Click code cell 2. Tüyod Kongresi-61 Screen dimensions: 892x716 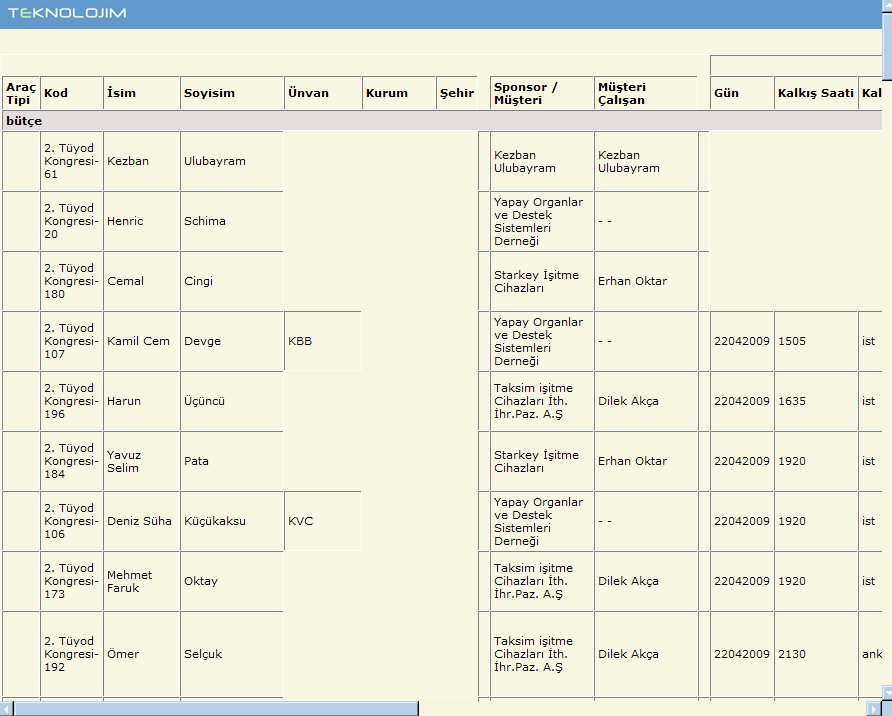click(x=72, y=161)
